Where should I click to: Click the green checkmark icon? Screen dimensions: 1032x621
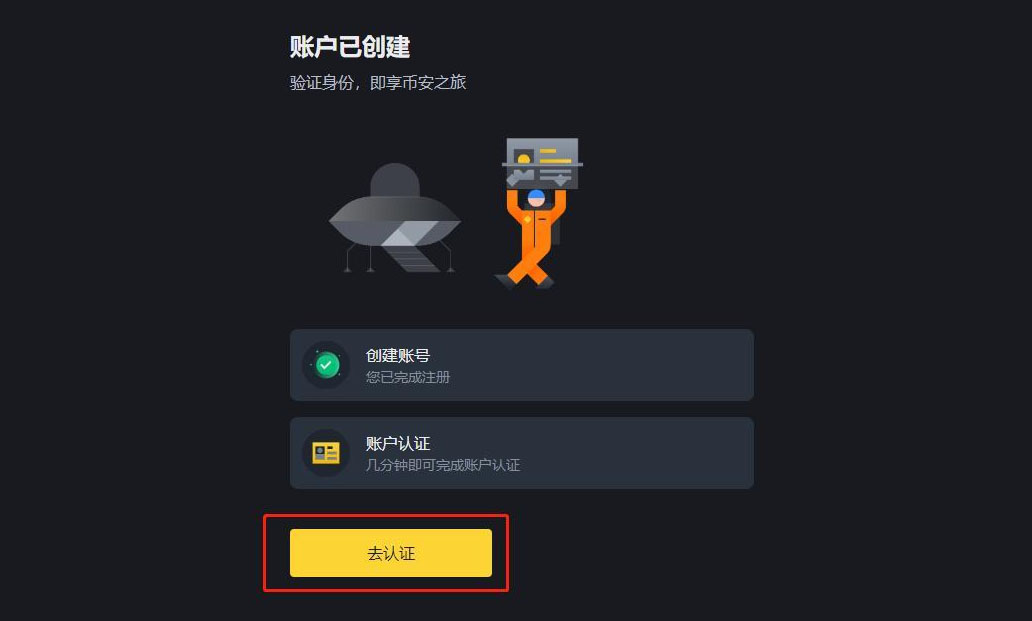(x=326, y=365)
